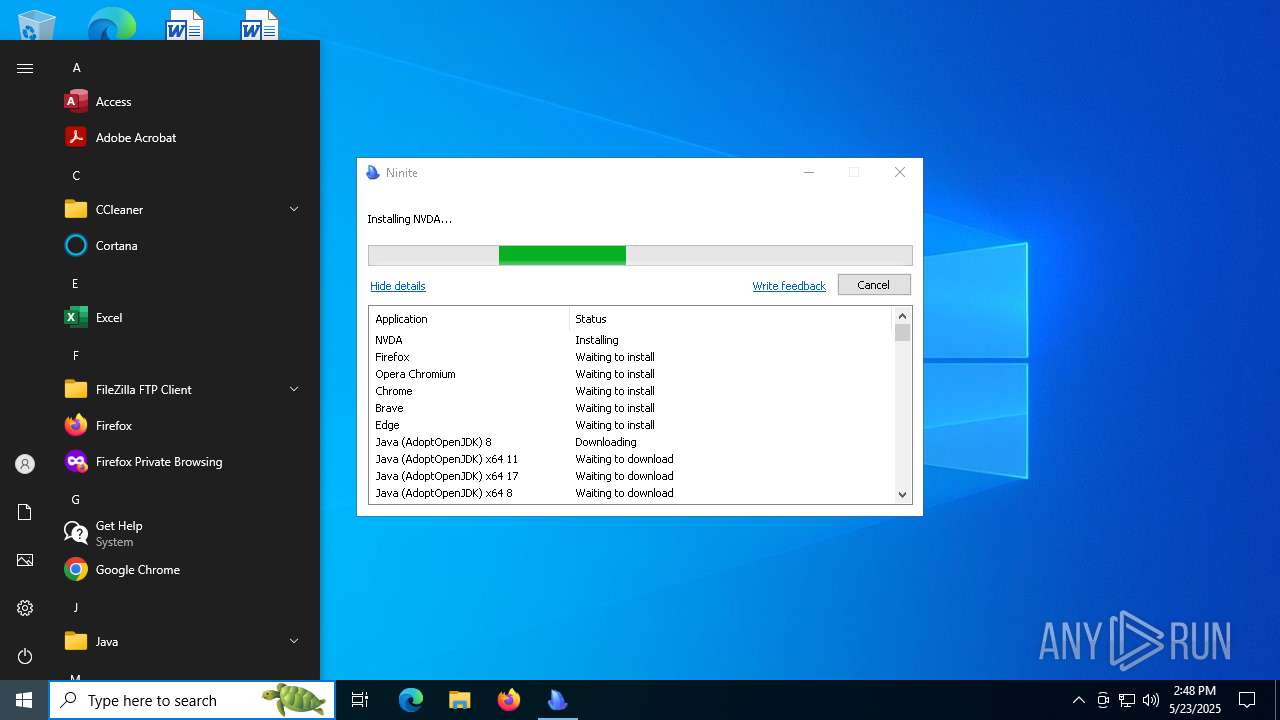This screenshot has height=720, width=1280.
Task: Open the Power options icon
Action: (x=25, y=656)
